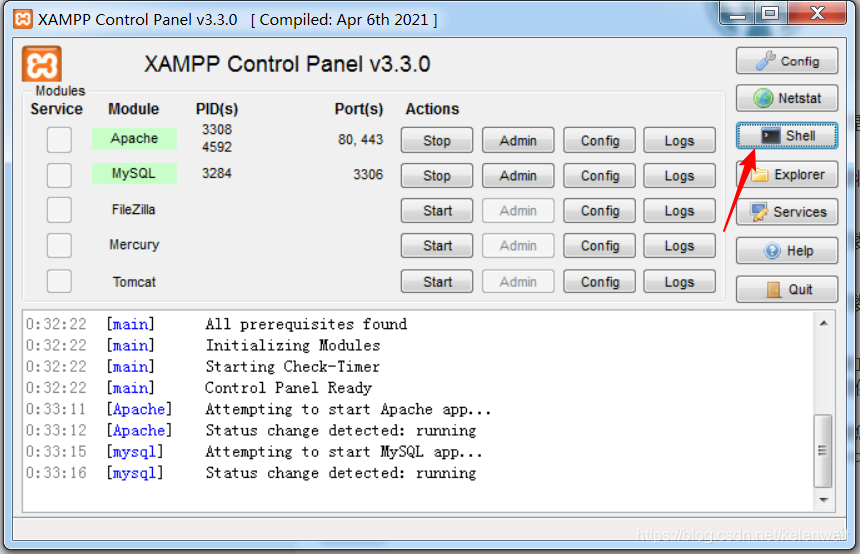Open Explorer folder button
This screenshot has height=554, width=860.
click(787, 174)
